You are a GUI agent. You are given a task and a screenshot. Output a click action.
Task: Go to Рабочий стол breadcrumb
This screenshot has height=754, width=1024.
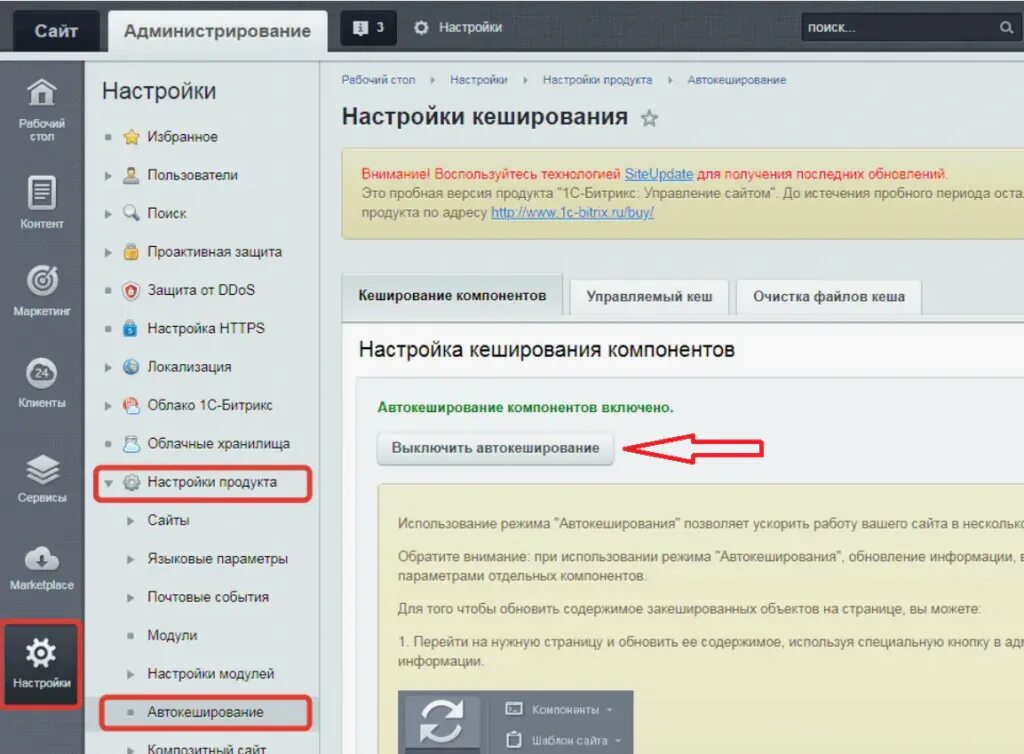tap(378, 80)
